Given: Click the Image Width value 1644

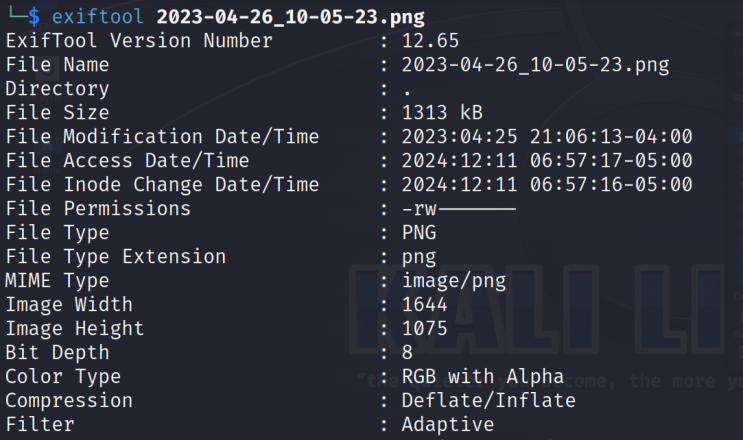Looking at the screenshot, I should coord(425,305).
